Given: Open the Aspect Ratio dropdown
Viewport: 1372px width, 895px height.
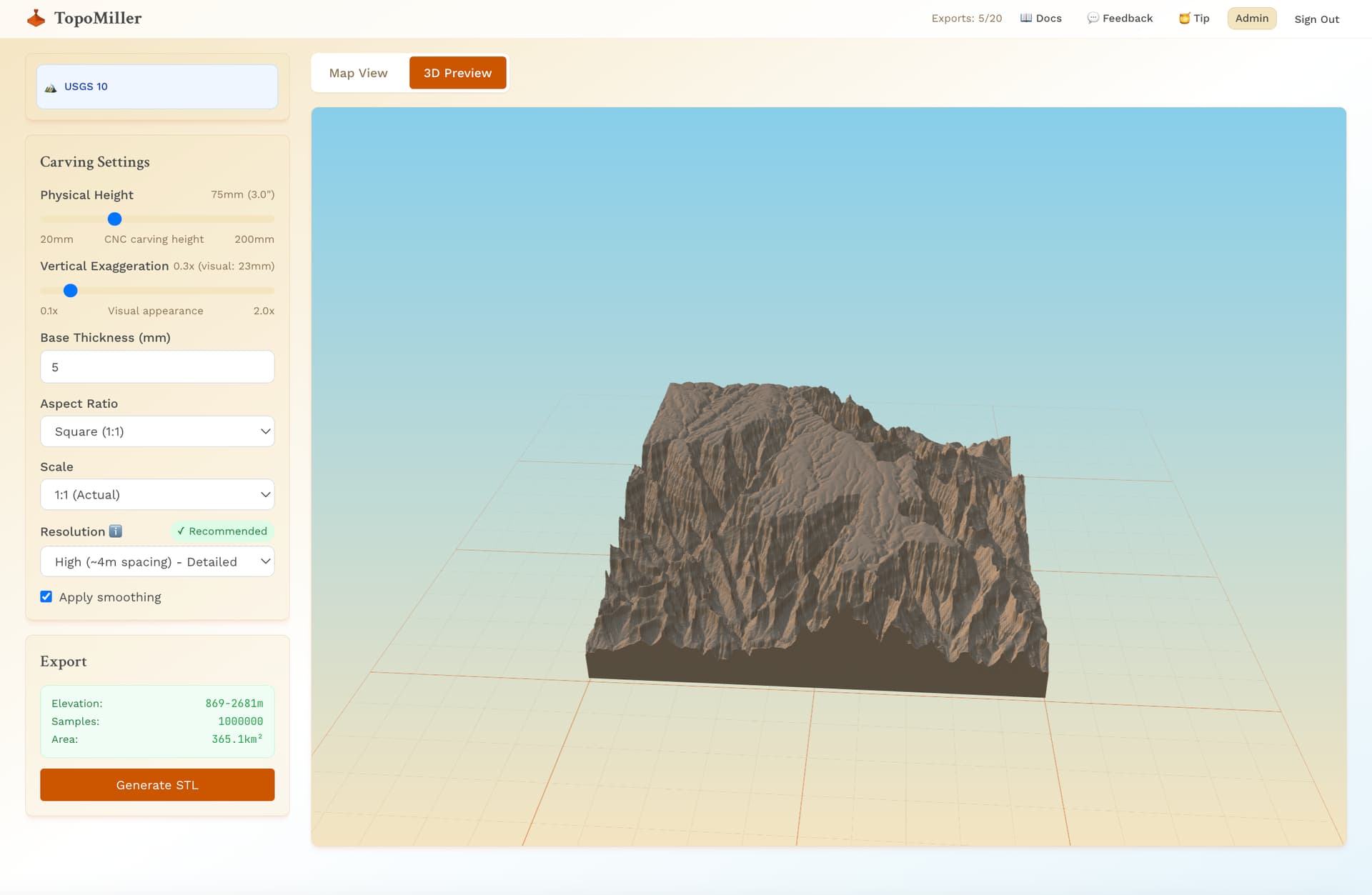Looking at the screenshot, I should click(157, 431).
